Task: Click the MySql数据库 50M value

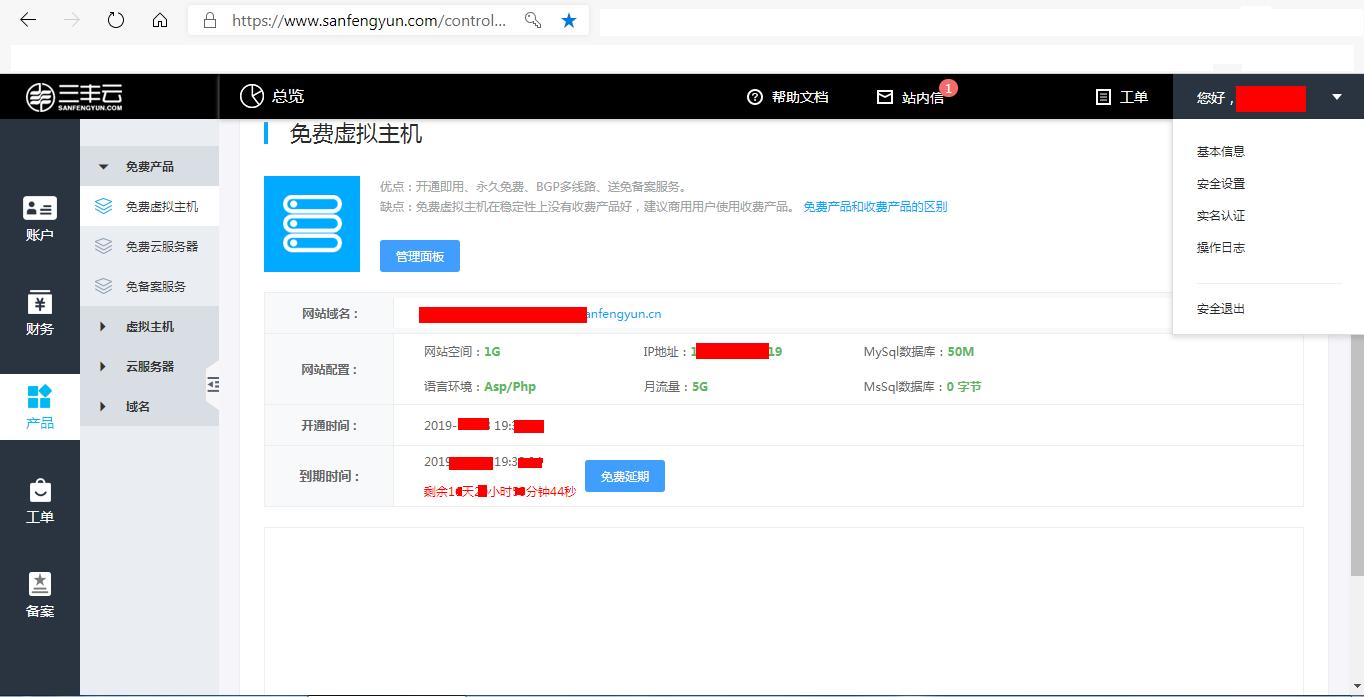Action: (961, 352)
